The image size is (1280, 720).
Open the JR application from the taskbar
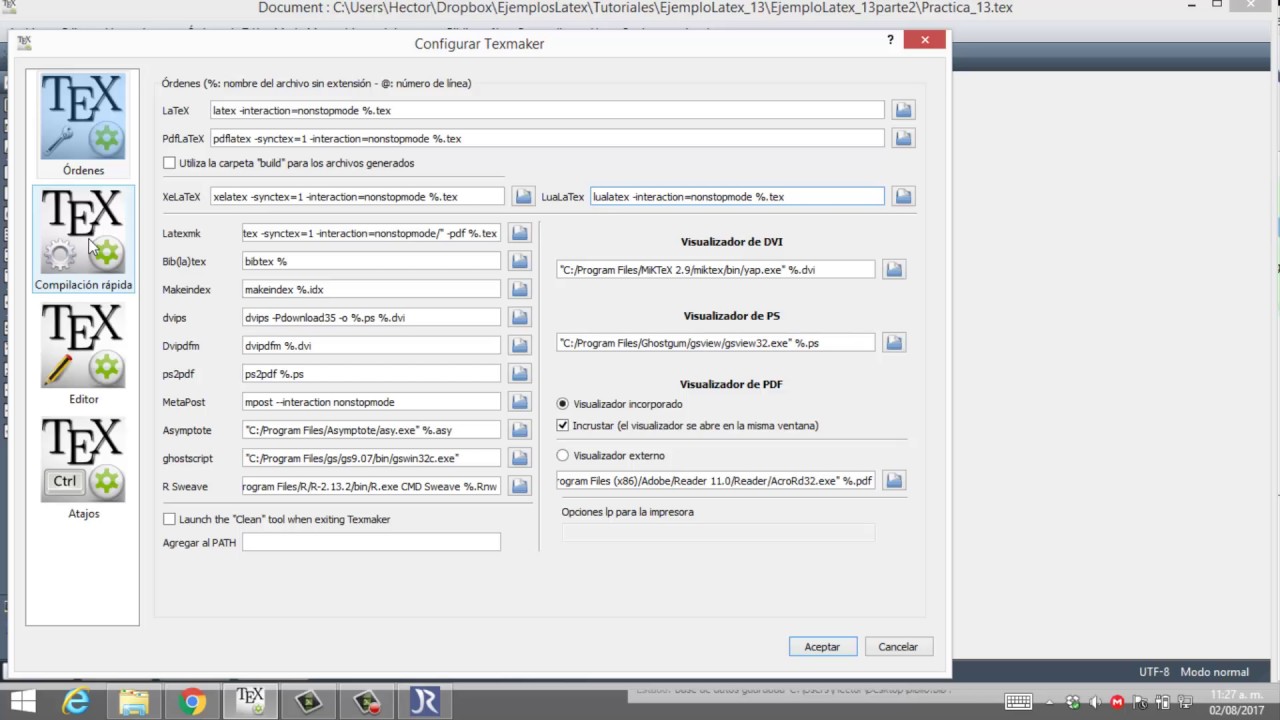[424, 702]
